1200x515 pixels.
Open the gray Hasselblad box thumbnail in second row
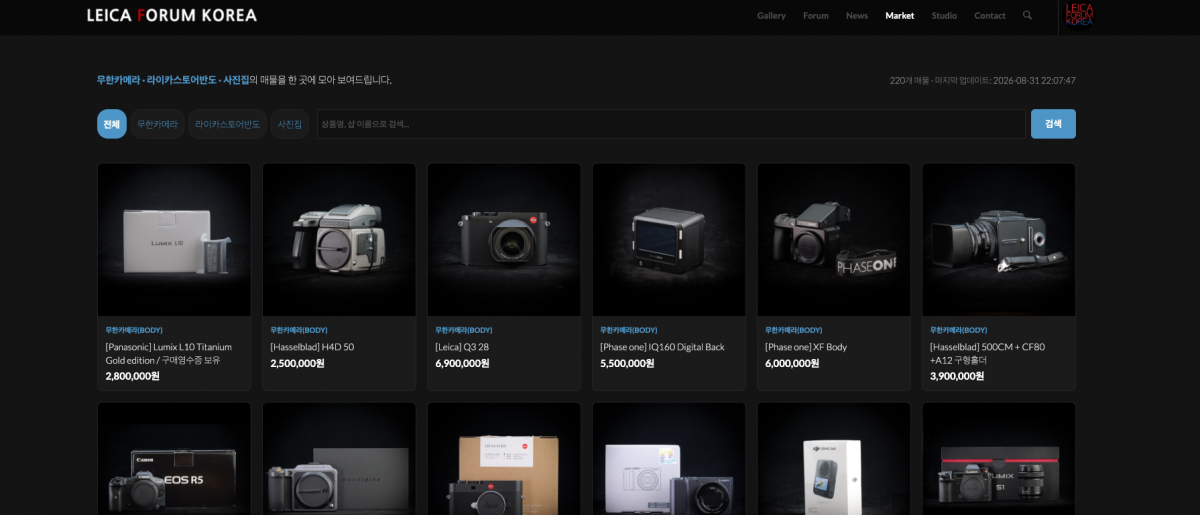pos(339,459)
